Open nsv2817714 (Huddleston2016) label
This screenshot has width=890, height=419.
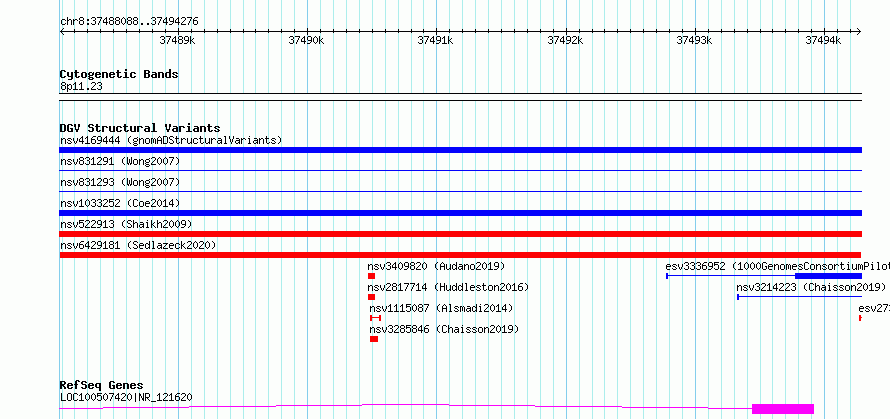click(x=448, y=287)
